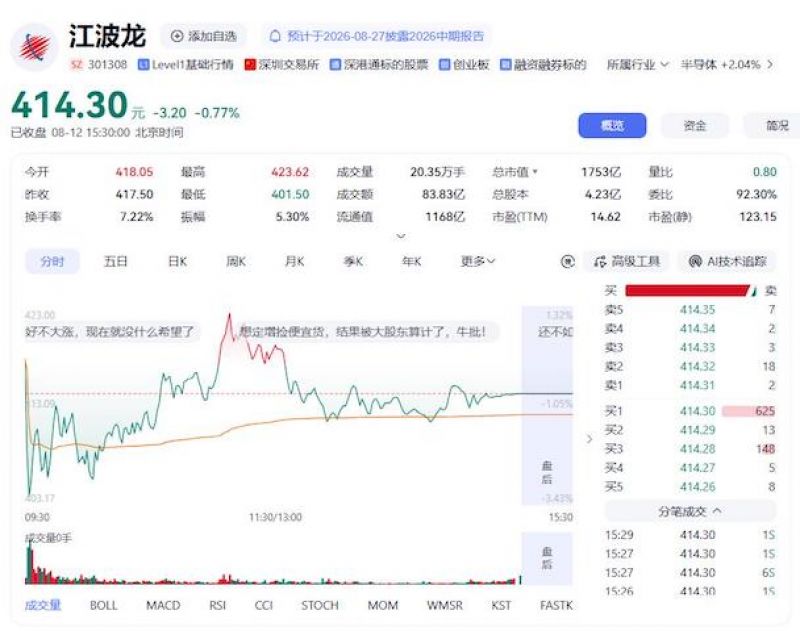Click the 买1 volume 625 cell
Image resolution: width=800 pixels, height=631 pixels.
[749, 411]
